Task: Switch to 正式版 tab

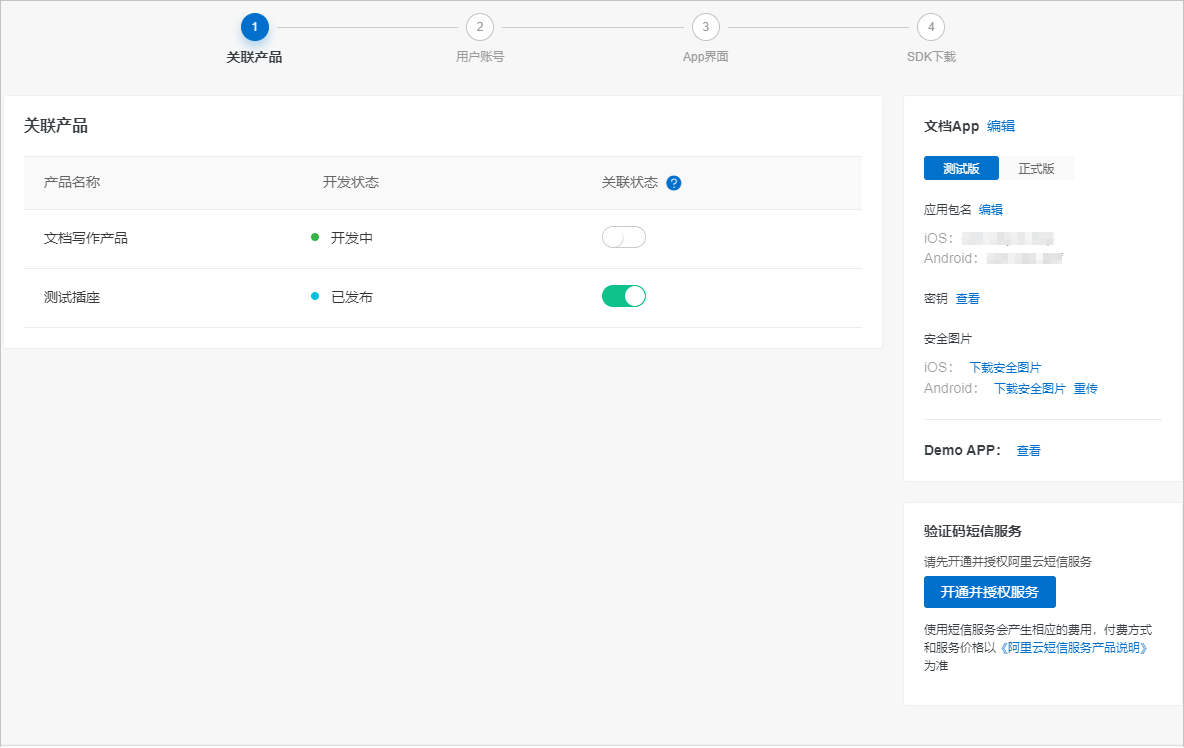Action: [x=1036, y=168]
